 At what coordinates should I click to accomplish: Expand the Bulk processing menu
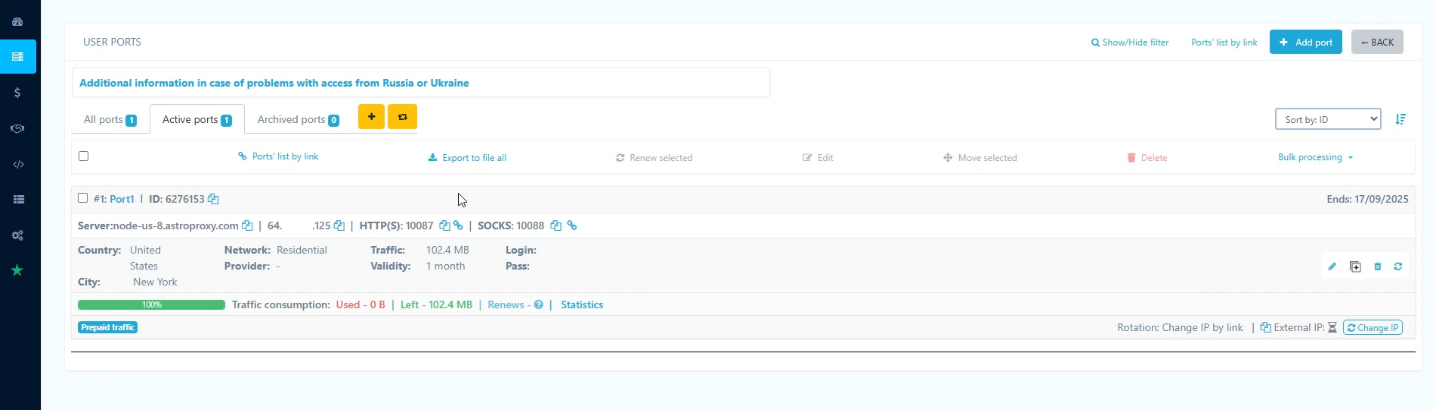coord(1315,157)
